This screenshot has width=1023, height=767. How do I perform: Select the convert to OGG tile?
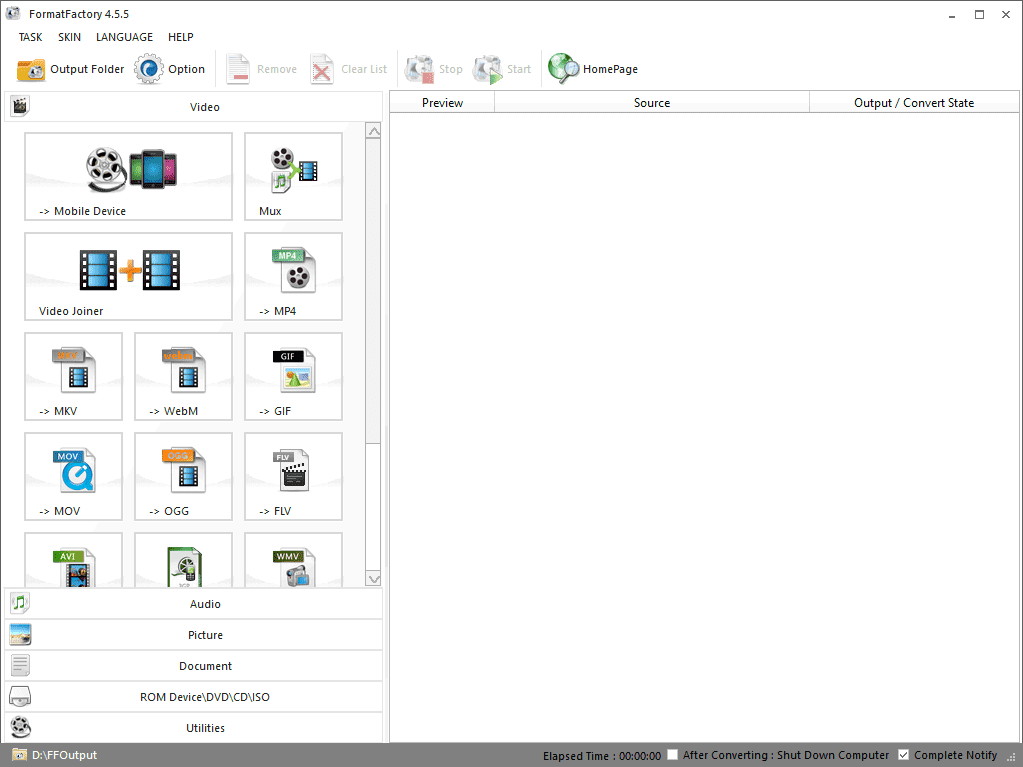tap(183, 476)
